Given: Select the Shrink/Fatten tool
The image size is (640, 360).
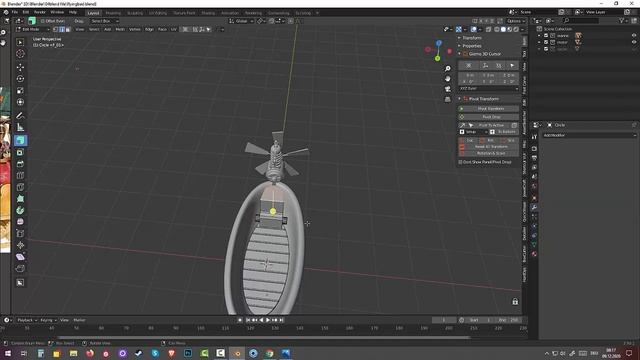Looking at the screenshot, I should click(20, 245).
